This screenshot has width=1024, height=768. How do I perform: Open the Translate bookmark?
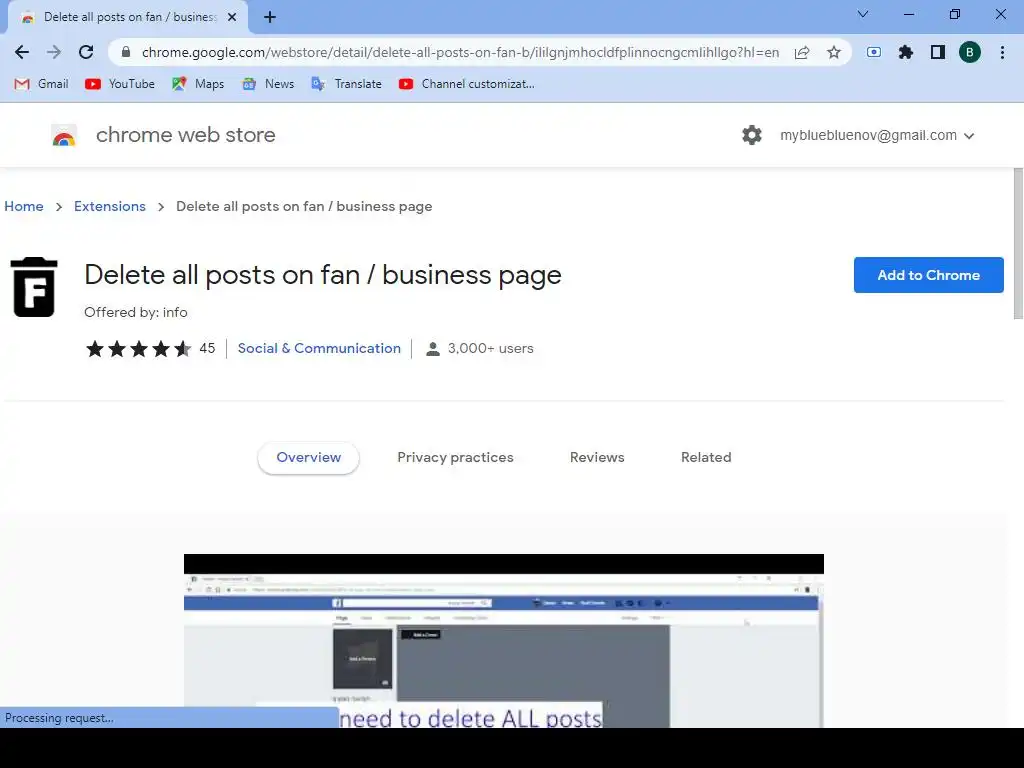(347, 84)
